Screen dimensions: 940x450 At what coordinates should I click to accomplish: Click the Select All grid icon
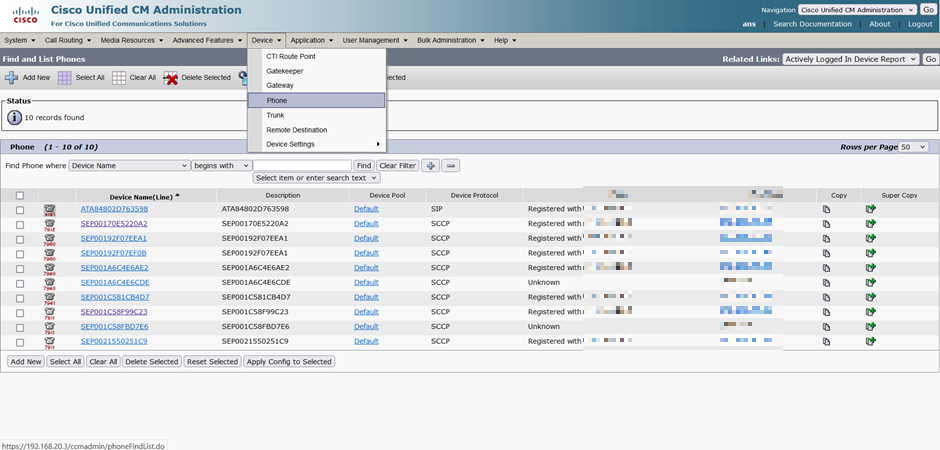click(64, 78)
